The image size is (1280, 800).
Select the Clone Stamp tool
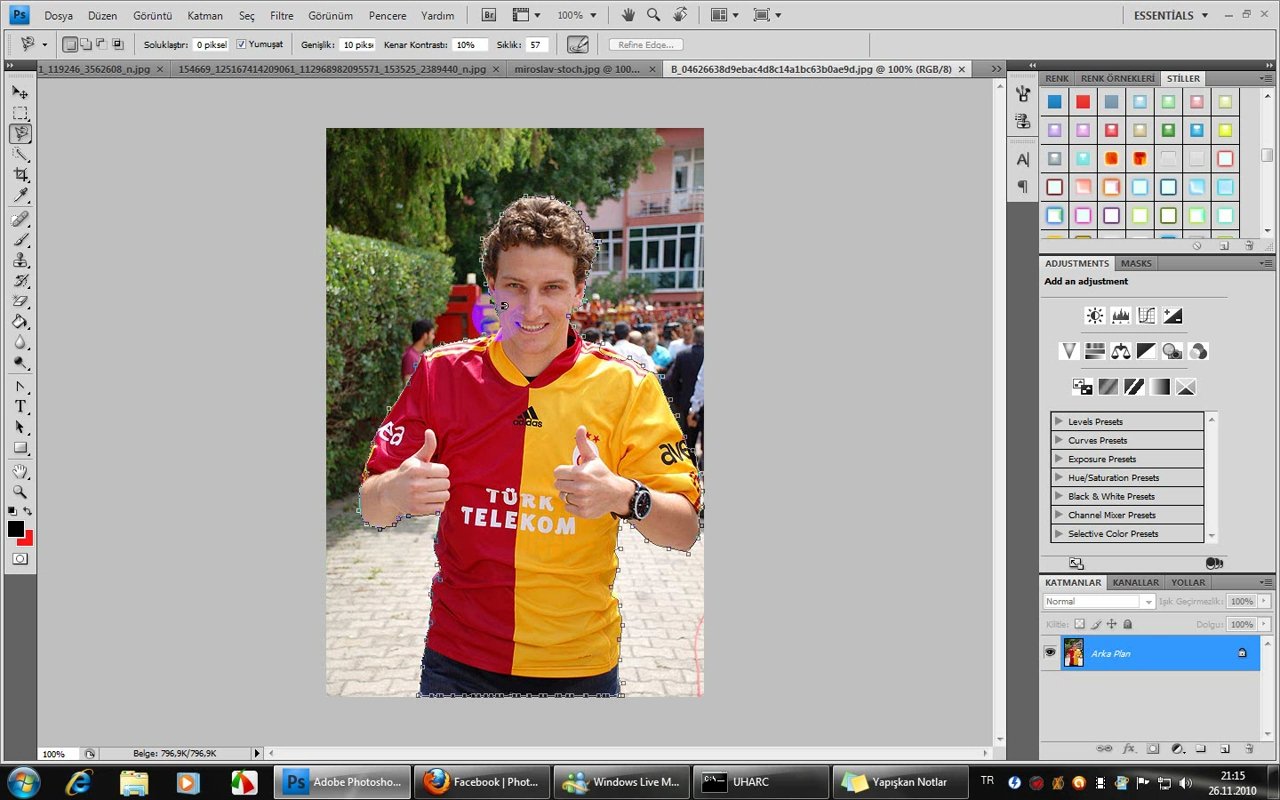20,260
